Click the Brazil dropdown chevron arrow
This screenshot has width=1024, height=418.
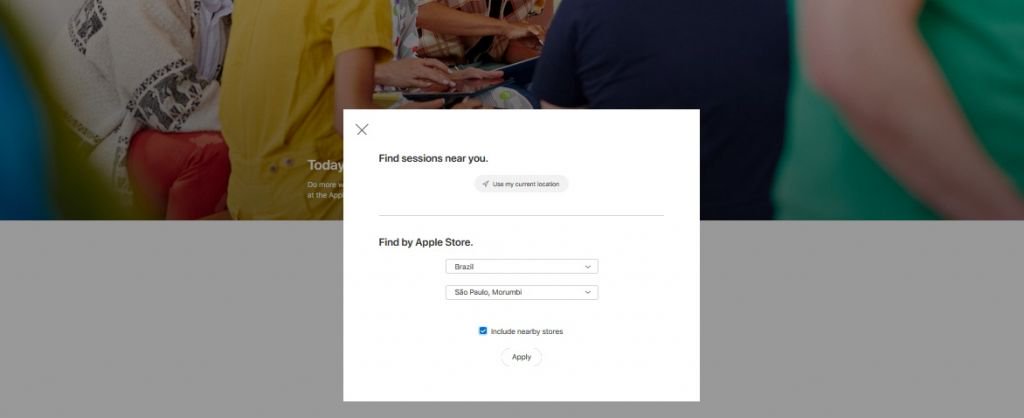[587, 267]
